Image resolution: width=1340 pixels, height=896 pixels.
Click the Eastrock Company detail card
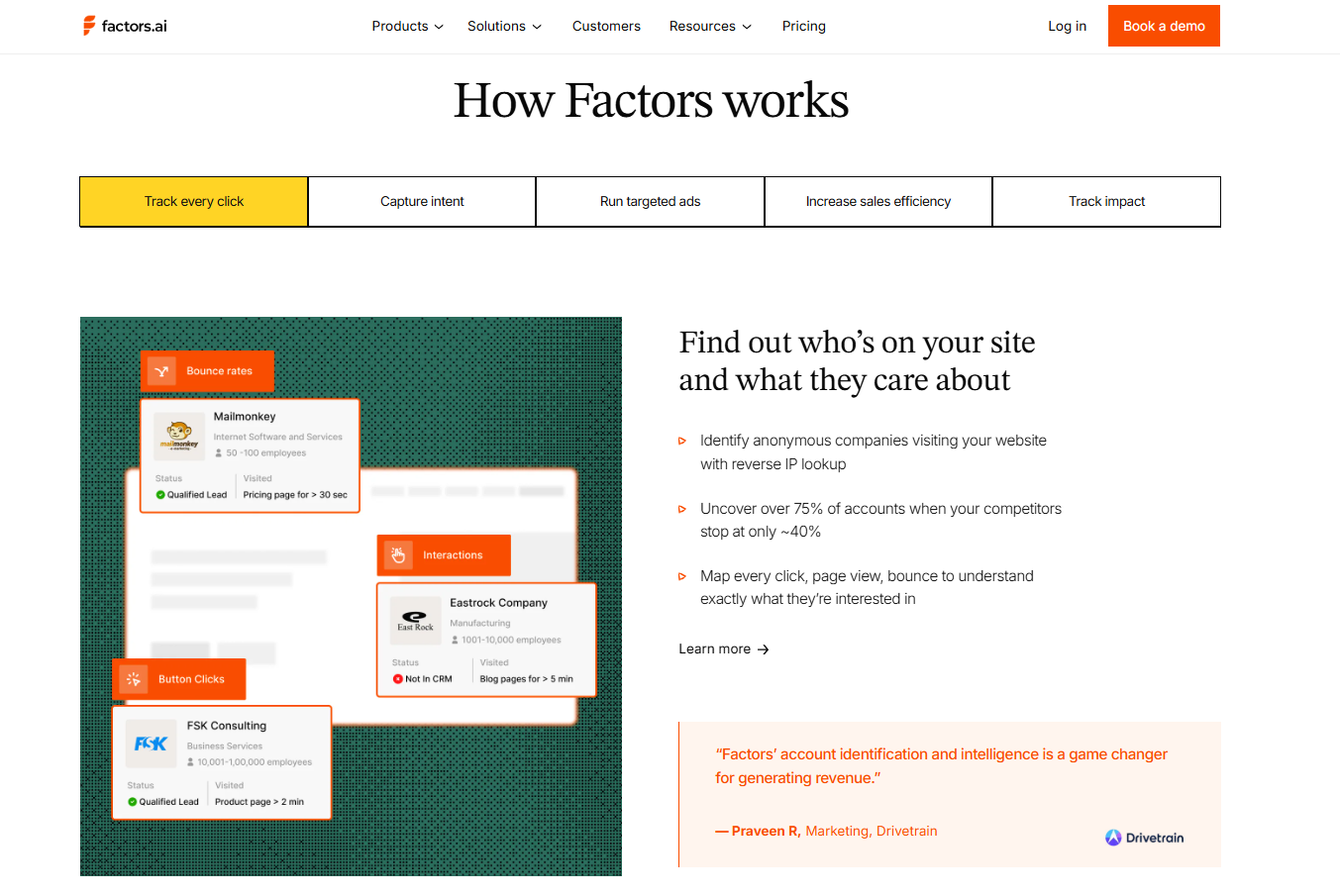[x=486, y=641]
